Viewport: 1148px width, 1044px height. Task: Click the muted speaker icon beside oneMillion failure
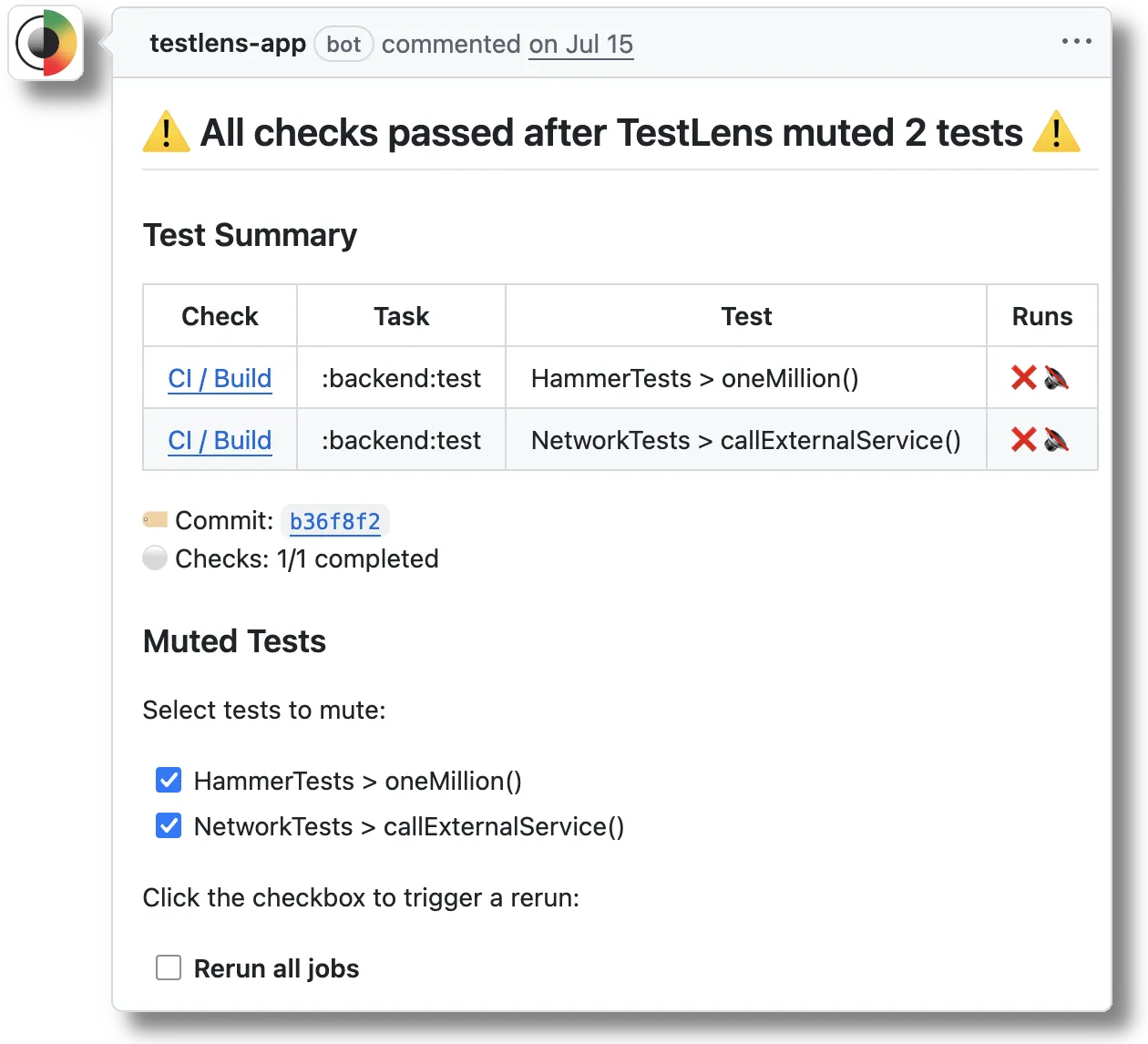click(x=1057, y=377)
